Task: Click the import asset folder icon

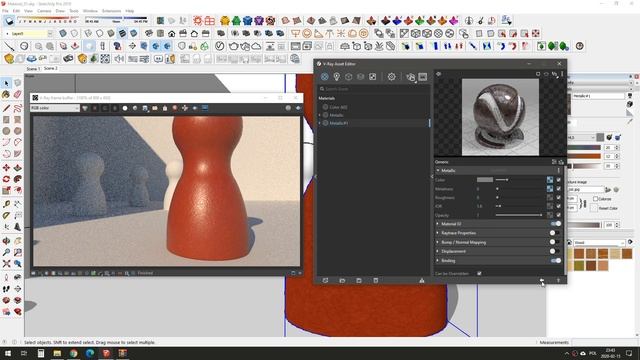Action: point(342,280)
